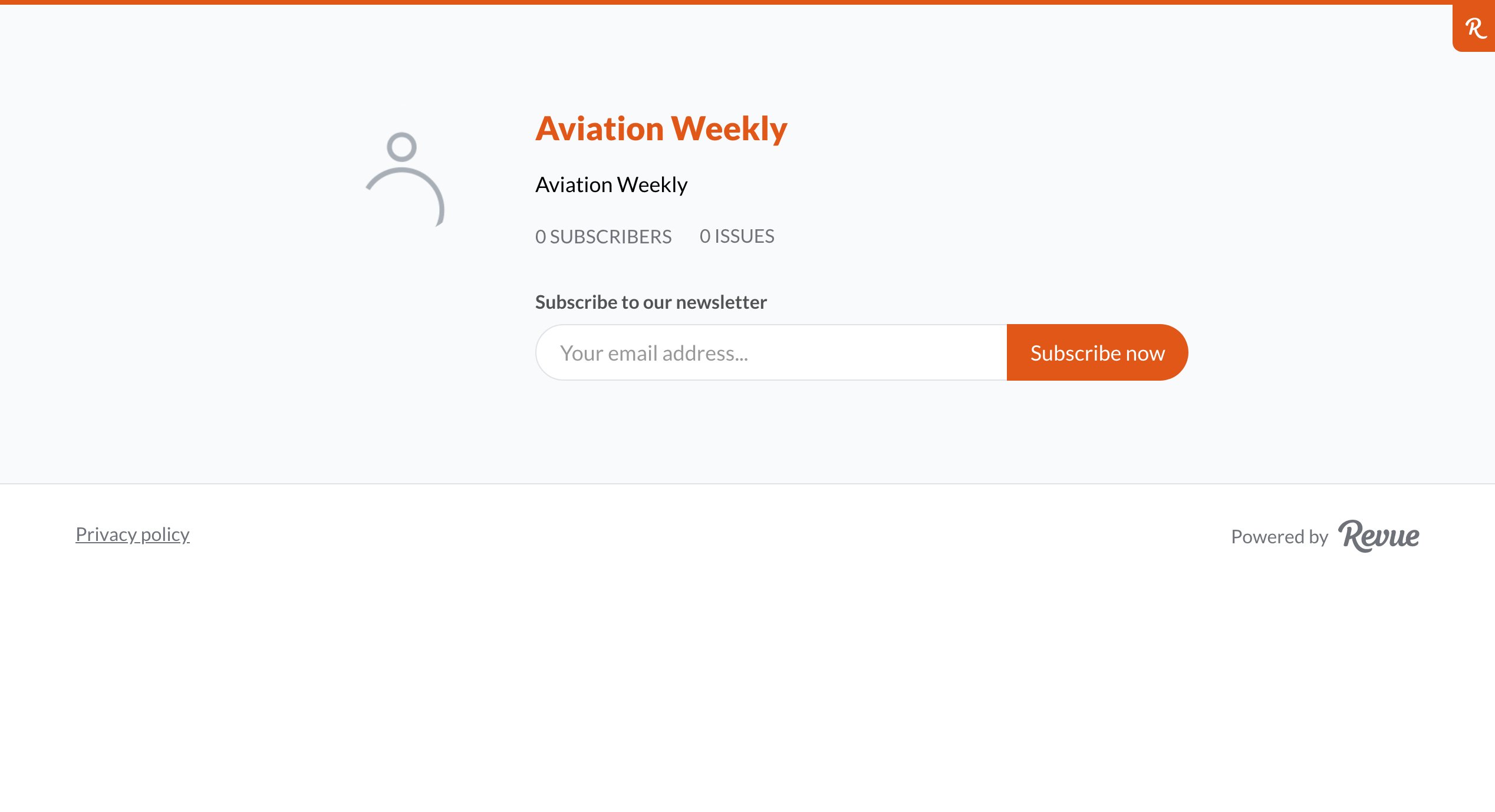Click the 0 SUBSCRIBERS counter
This screenshot has height=812, width=1495.
(x=603, y=236)
